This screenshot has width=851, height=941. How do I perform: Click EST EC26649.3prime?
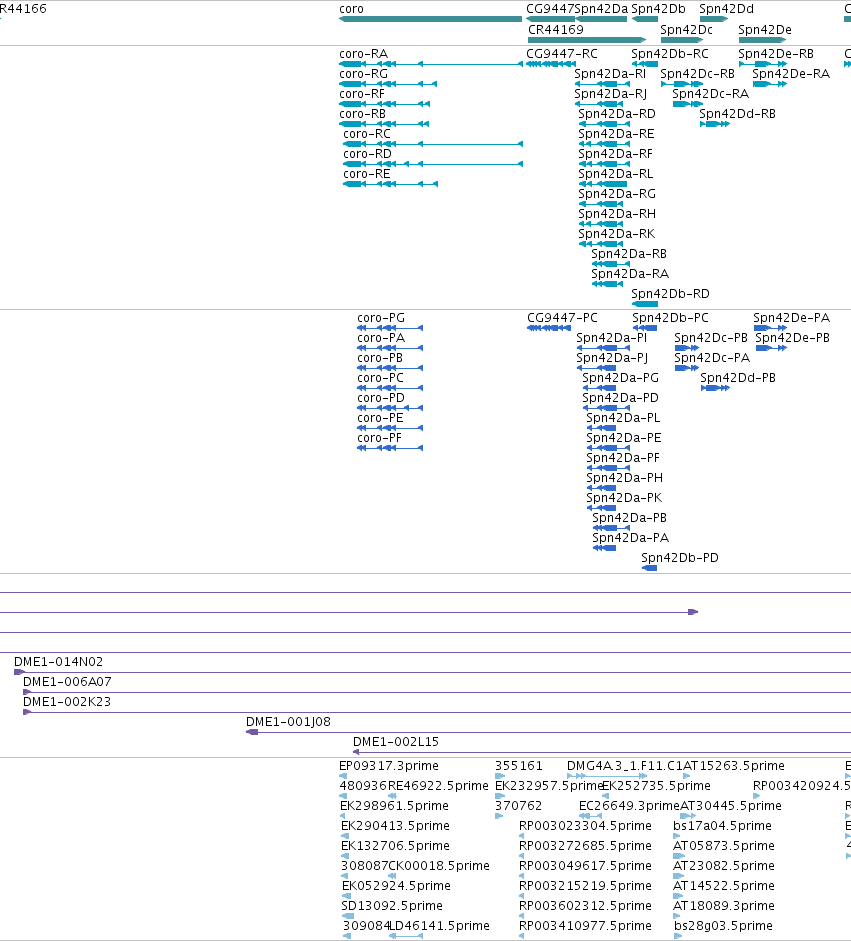(629, 805)
